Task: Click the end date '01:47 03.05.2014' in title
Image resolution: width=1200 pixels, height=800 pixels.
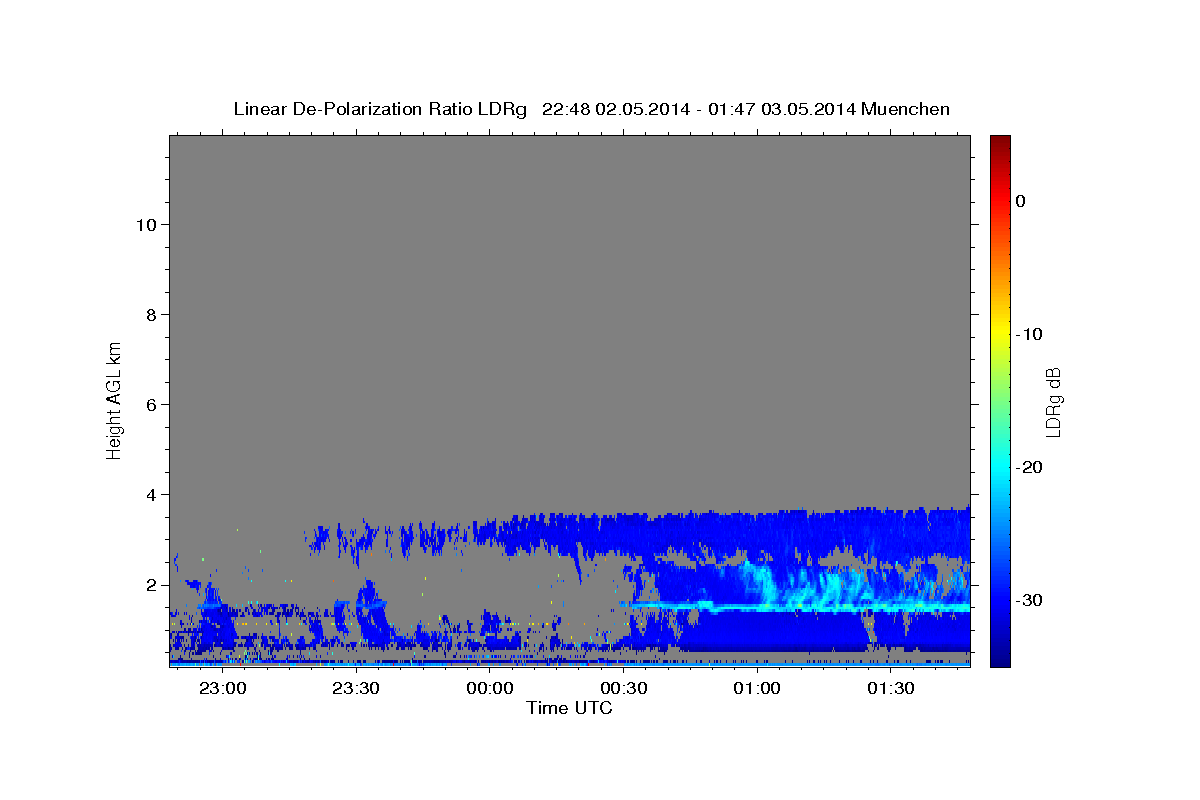Action: point(782,109)
